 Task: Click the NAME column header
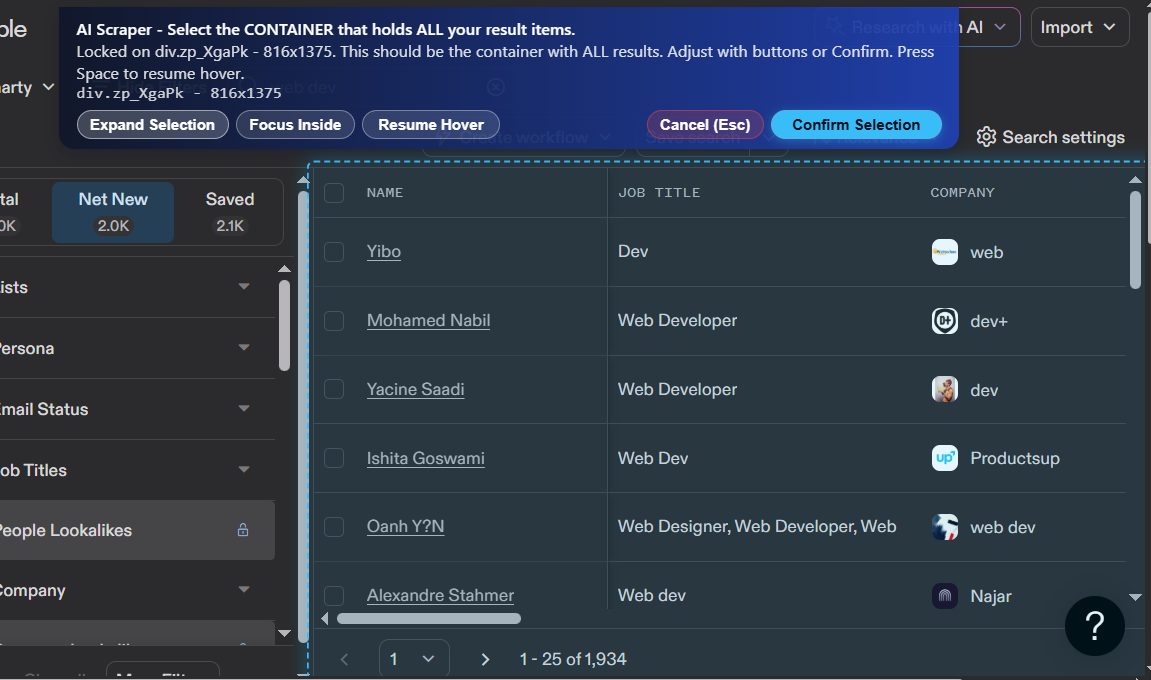pyautogui.click(x=385, y=192)
